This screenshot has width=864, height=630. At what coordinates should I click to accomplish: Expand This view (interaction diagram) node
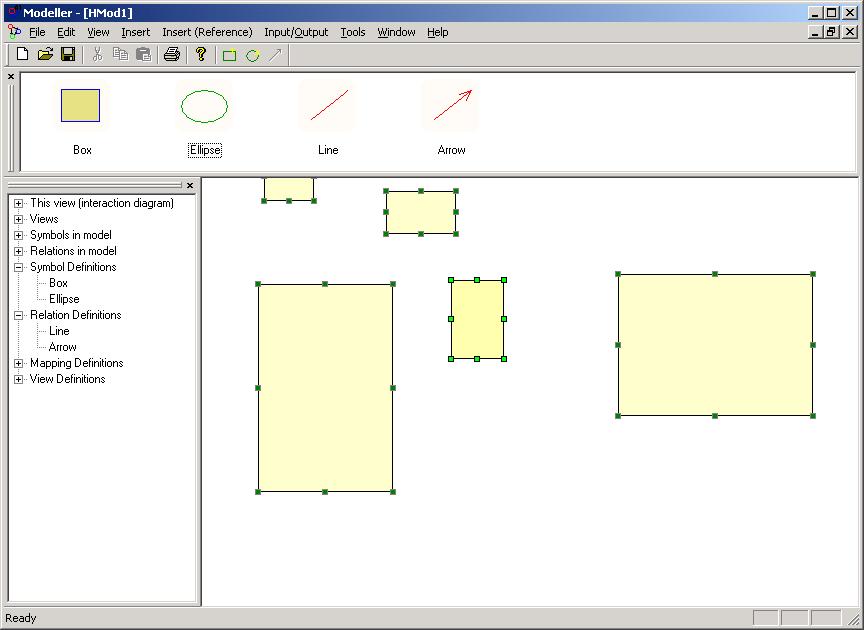pyautogui.click(x=18, y=203)
